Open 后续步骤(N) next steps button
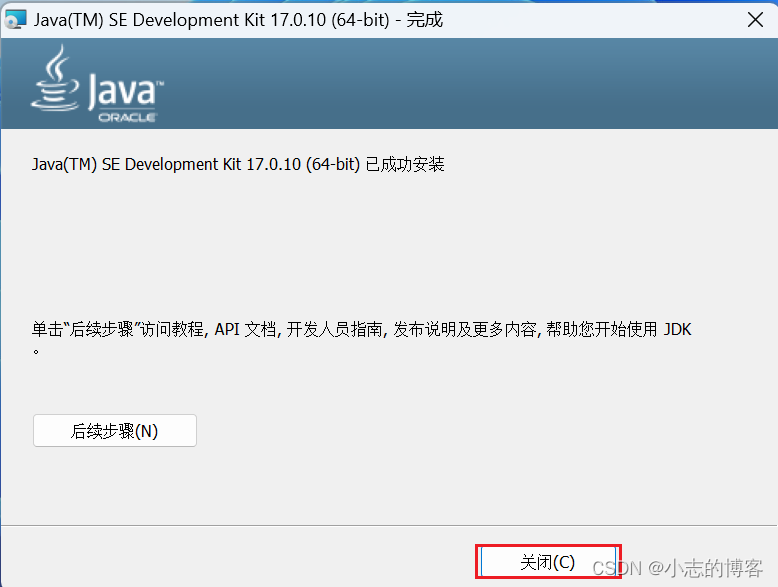Screen dimensions: 778x587 pyautogui.click(x=115, y=431)
